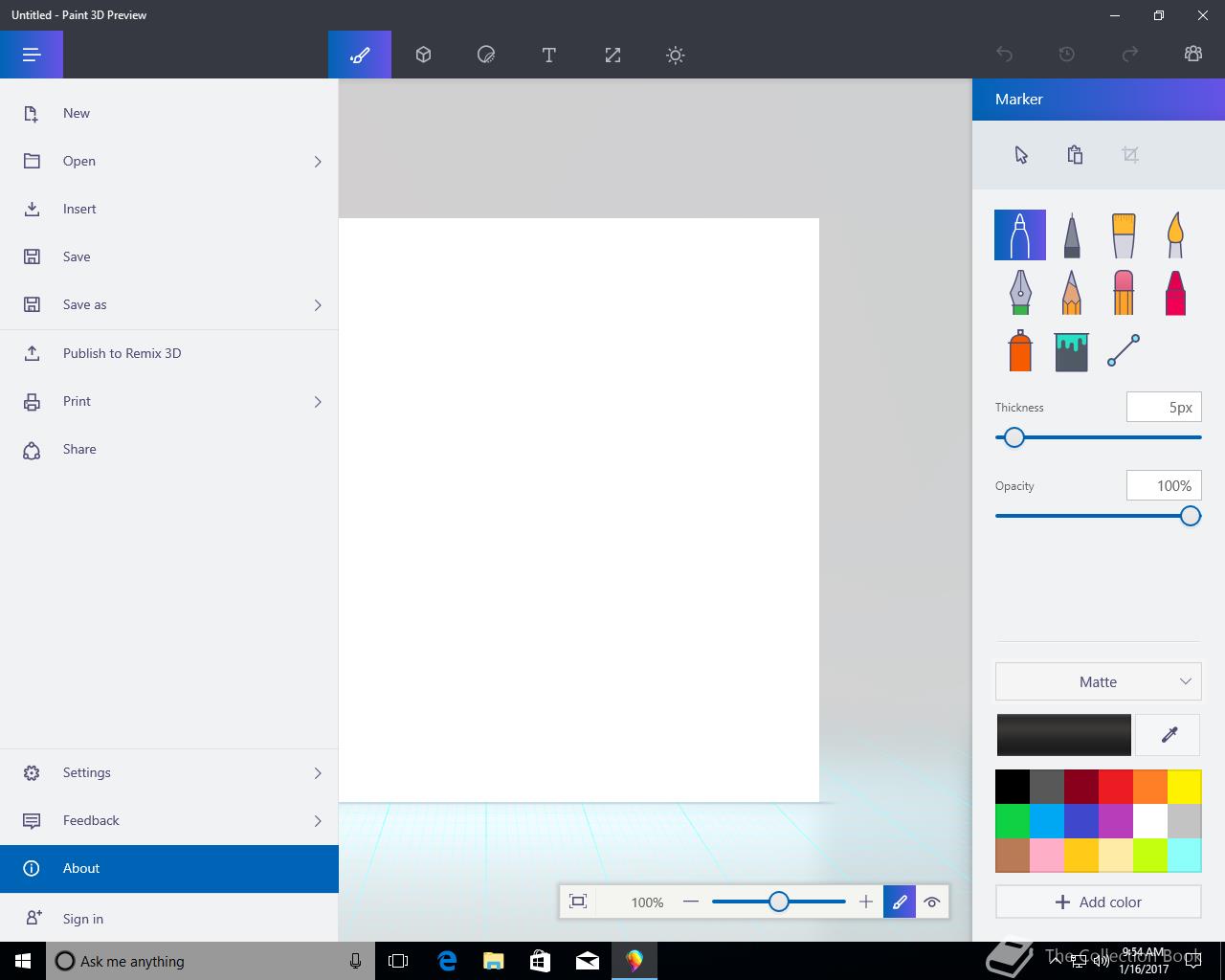Pick the purple color swatch

click(x=1115, y=821)
